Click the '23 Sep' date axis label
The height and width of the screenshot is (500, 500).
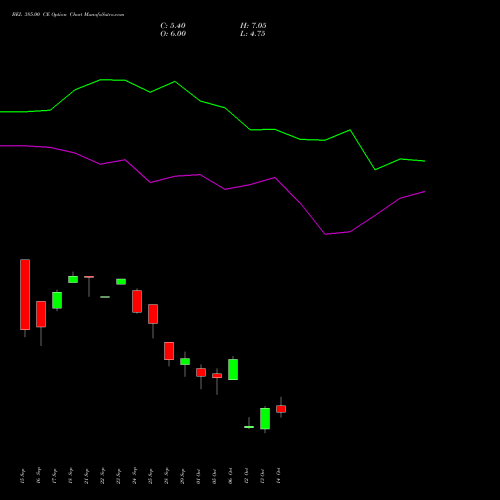click(118, 476)
